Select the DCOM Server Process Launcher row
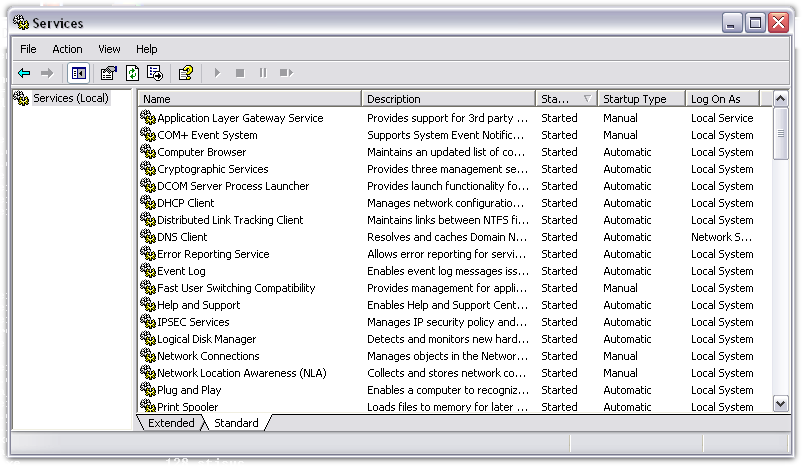The width and height of the screenshot is (802, 466). point(454,186)
